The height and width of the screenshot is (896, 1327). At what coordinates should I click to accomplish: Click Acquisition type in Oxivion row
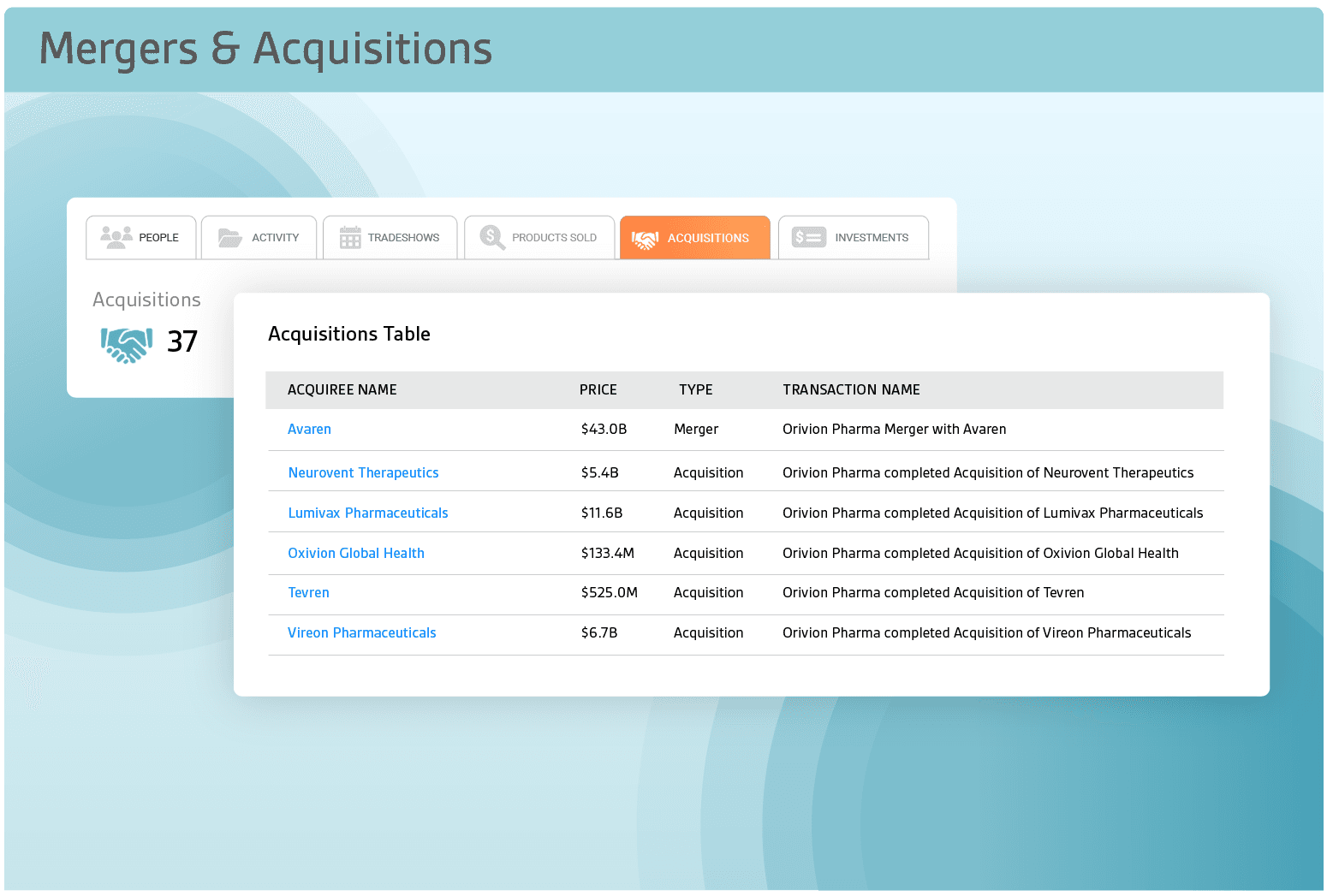[709, 554]
